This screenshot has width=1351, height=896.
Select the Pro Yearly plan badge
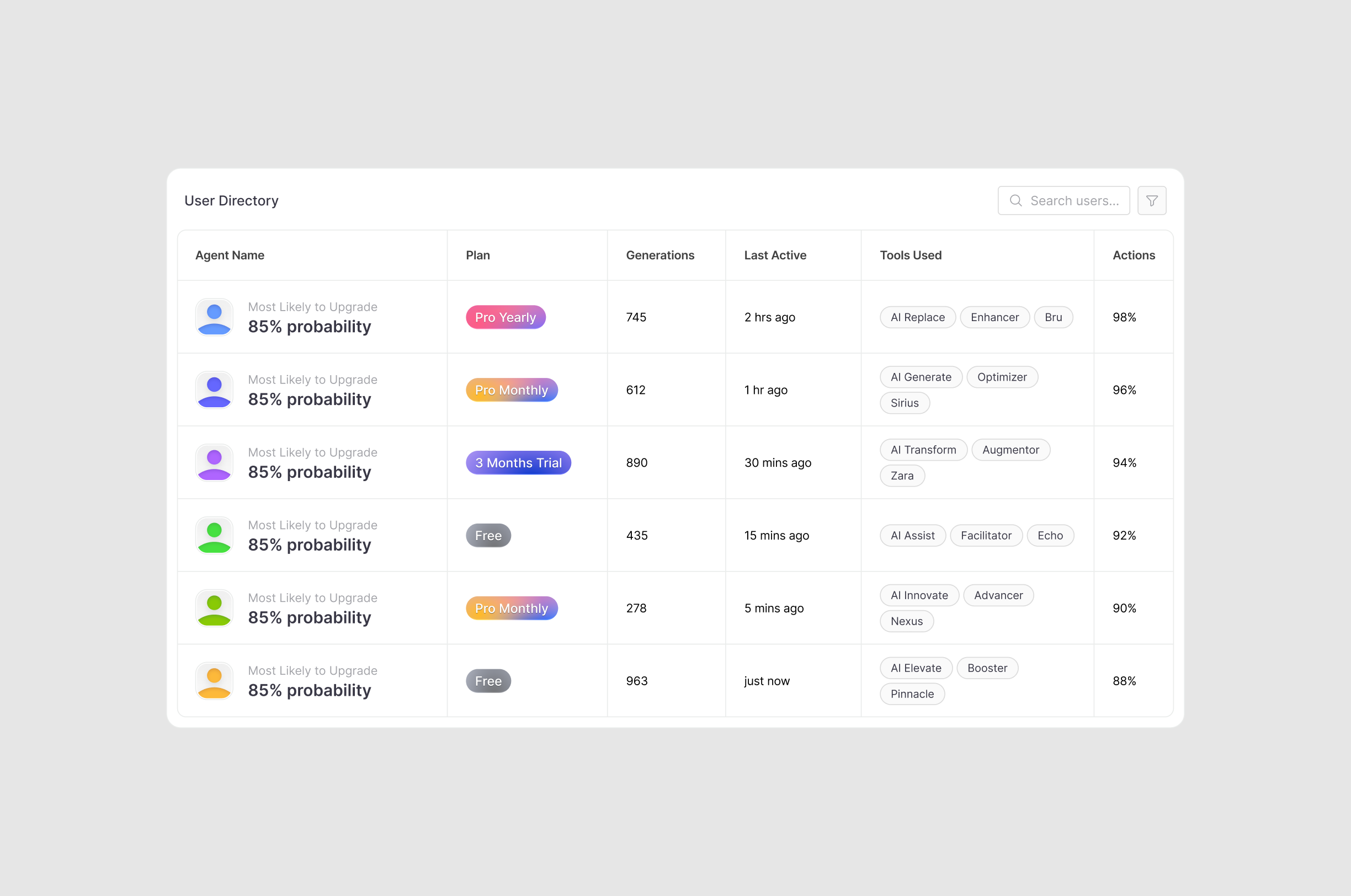click(505, 317)
